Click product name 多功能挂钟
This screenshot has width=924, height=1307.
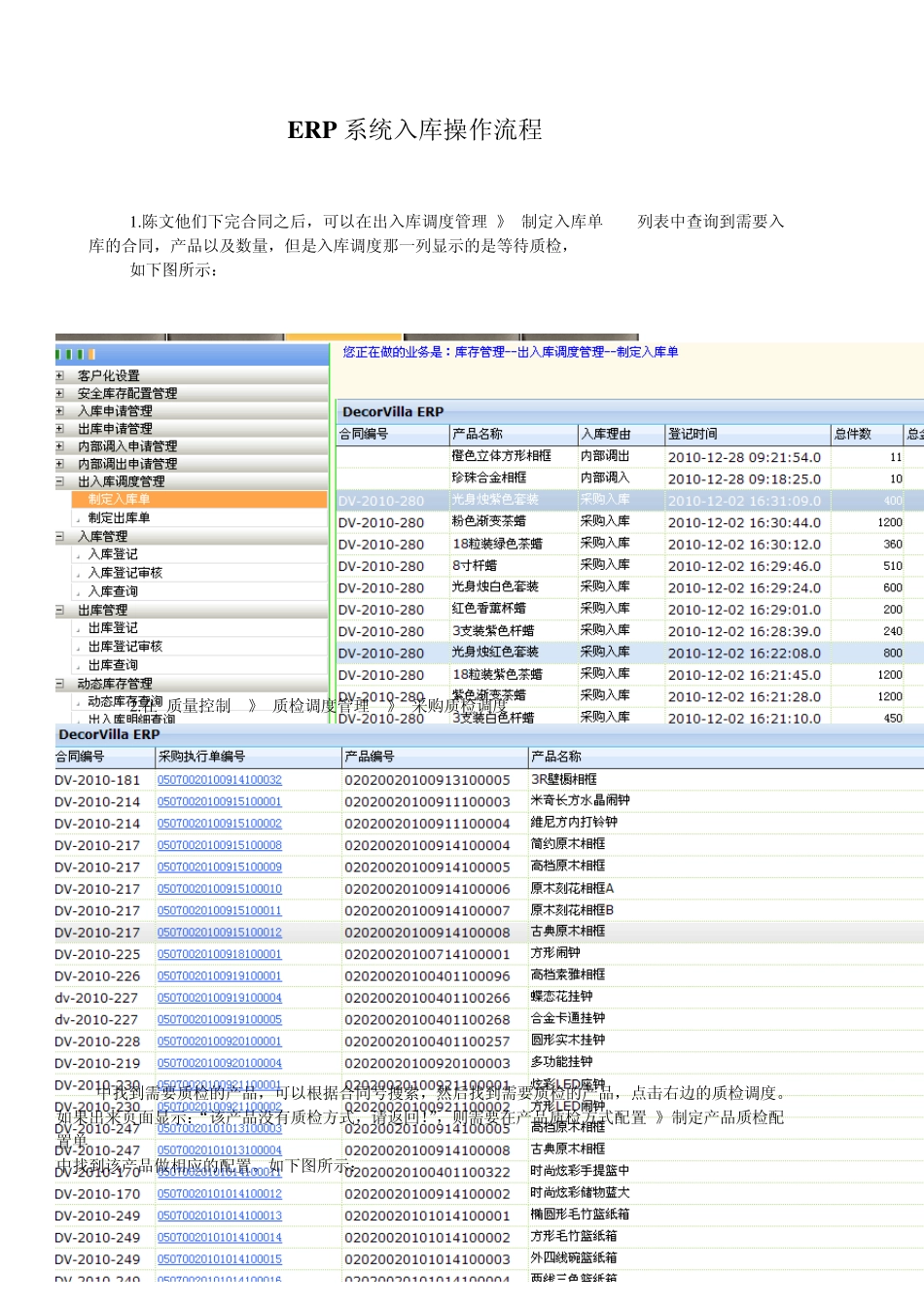561,1063
